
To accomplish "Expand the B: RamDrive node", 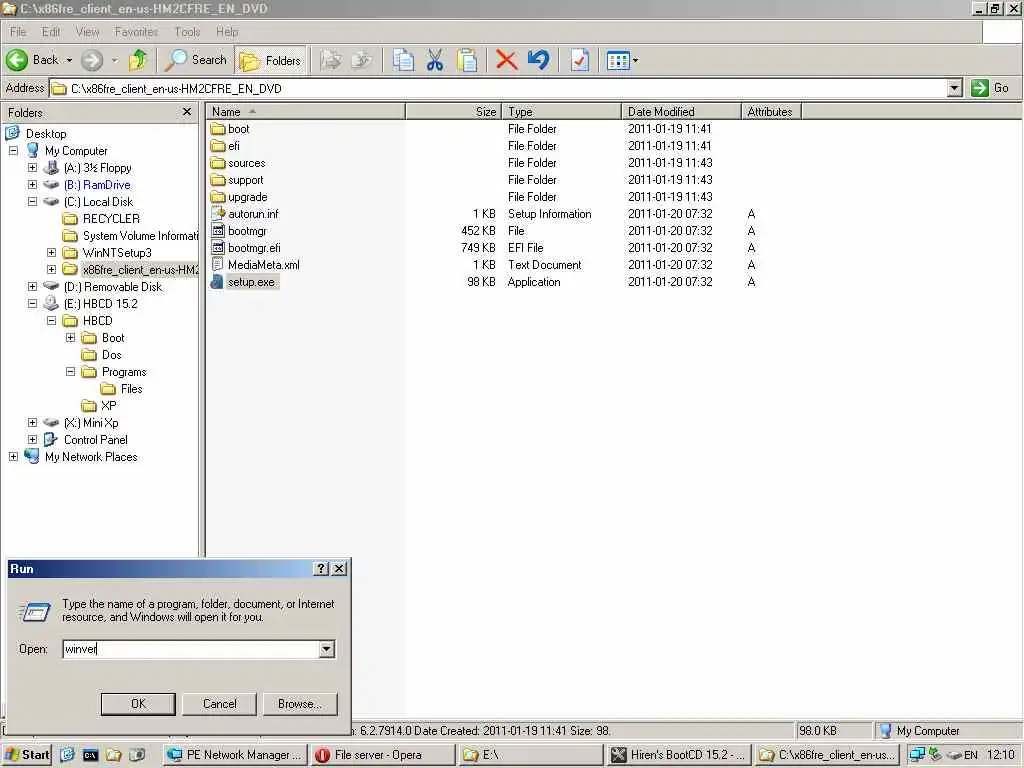I will click(32, 184).
